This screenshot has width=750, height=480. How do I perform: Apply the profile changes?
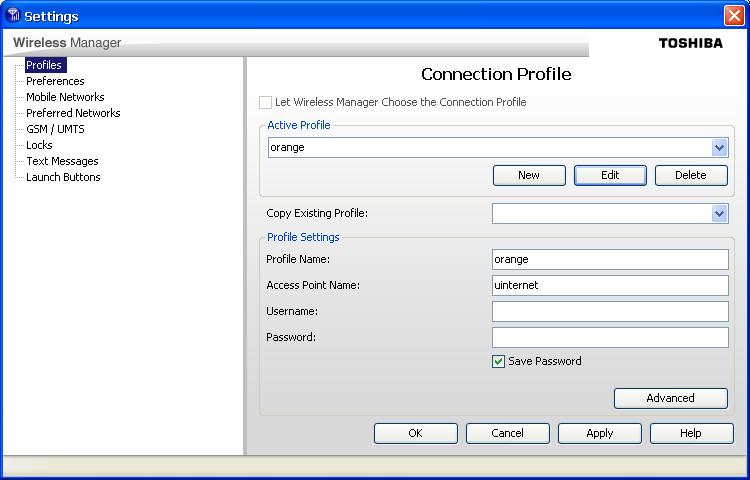click(x=599, y=434)
